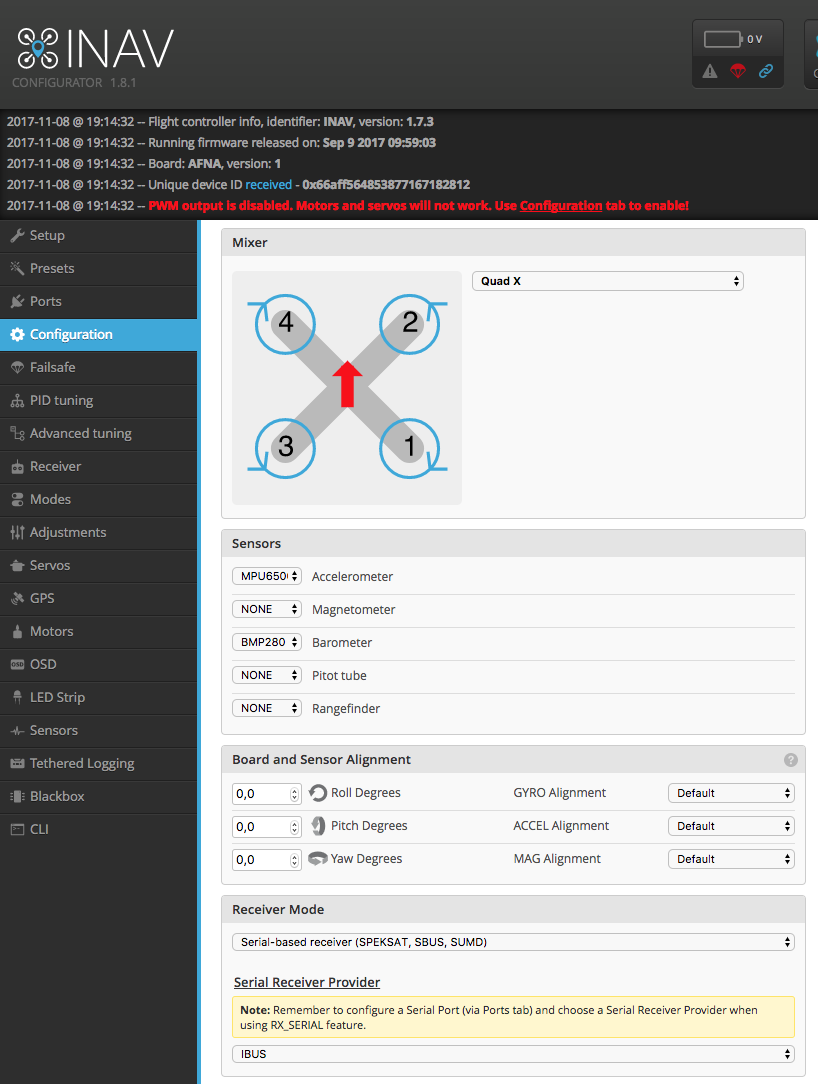Click the blue 'received' log link

268,185
